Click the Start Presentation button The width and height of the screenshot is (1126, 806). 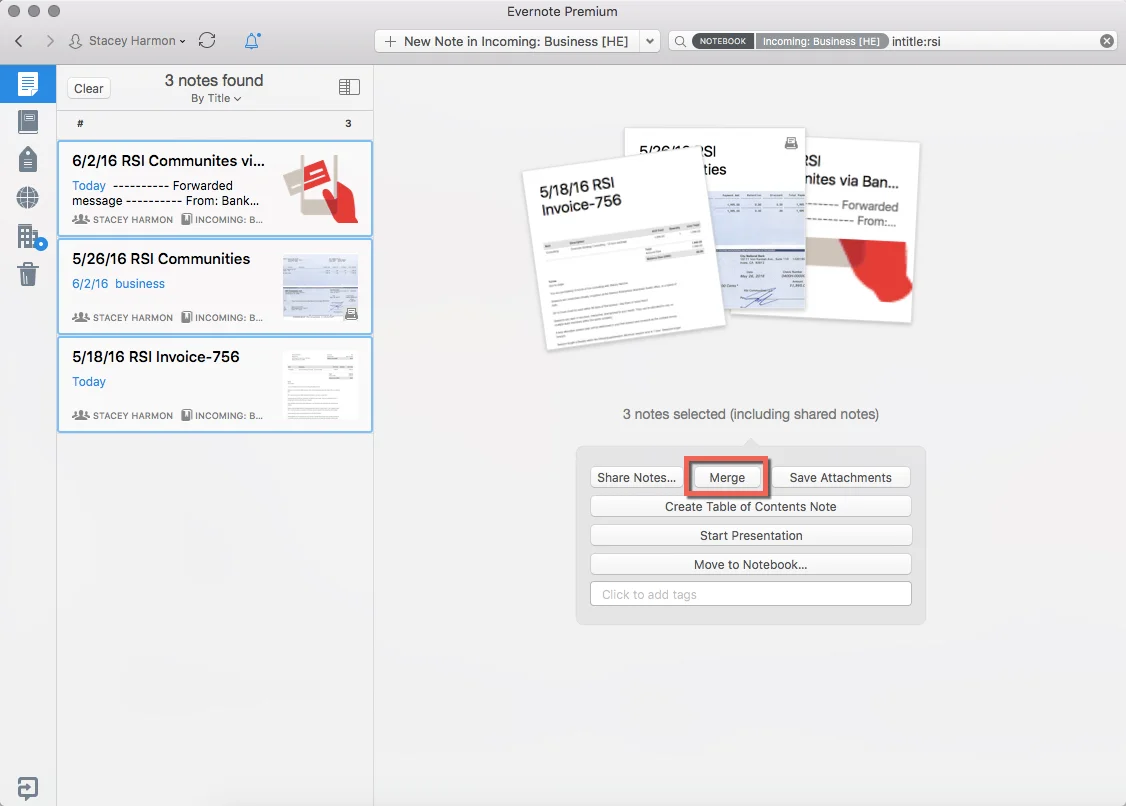click(x=750, y=535)
